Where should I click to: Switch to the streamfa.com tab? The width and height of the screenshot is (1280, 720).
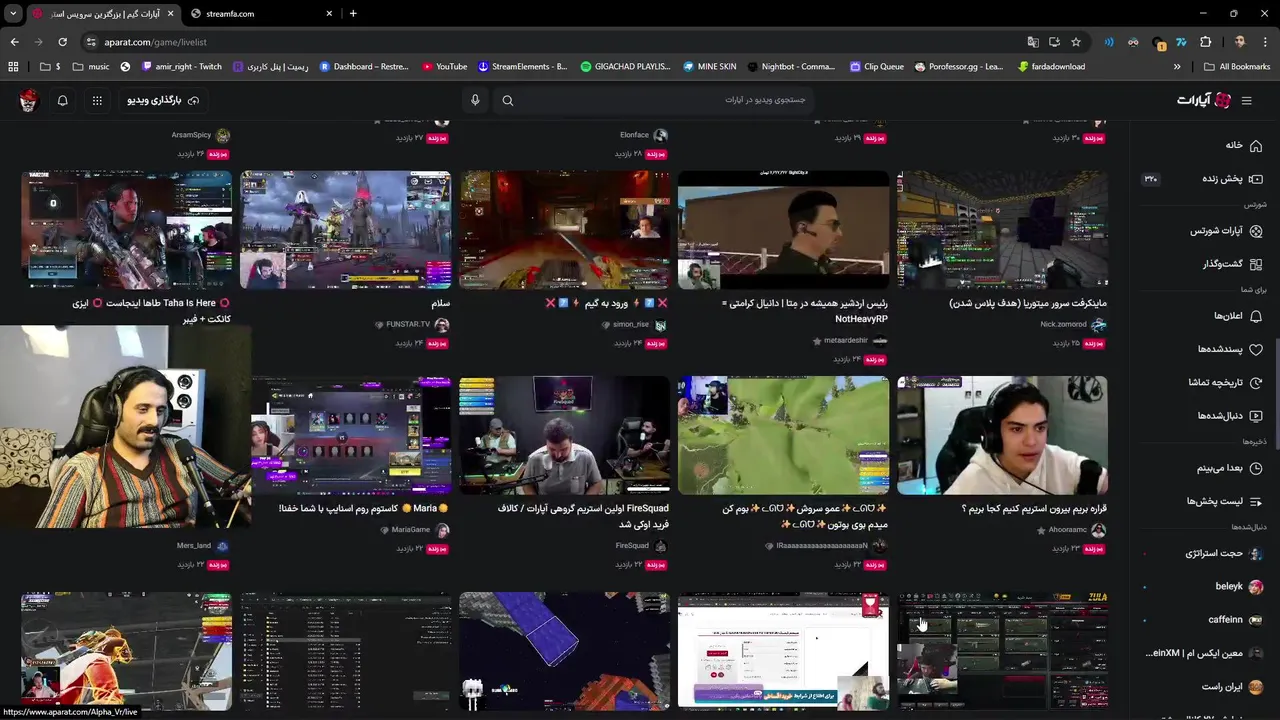click(x=260, y=14)
